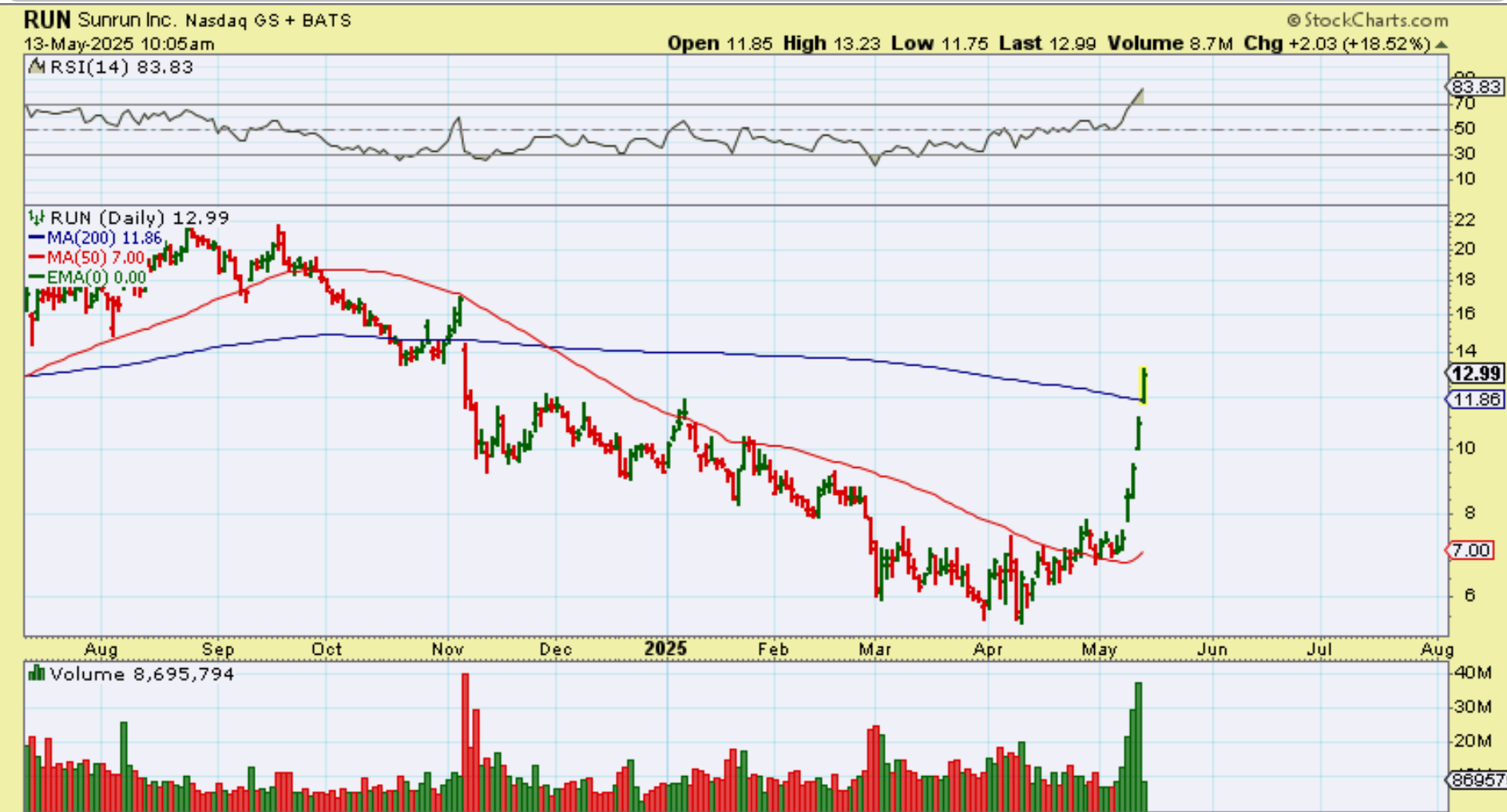Click the 50 level on the RSI axis
This screenshot has height=812, width=1507.
(1465, 129)
